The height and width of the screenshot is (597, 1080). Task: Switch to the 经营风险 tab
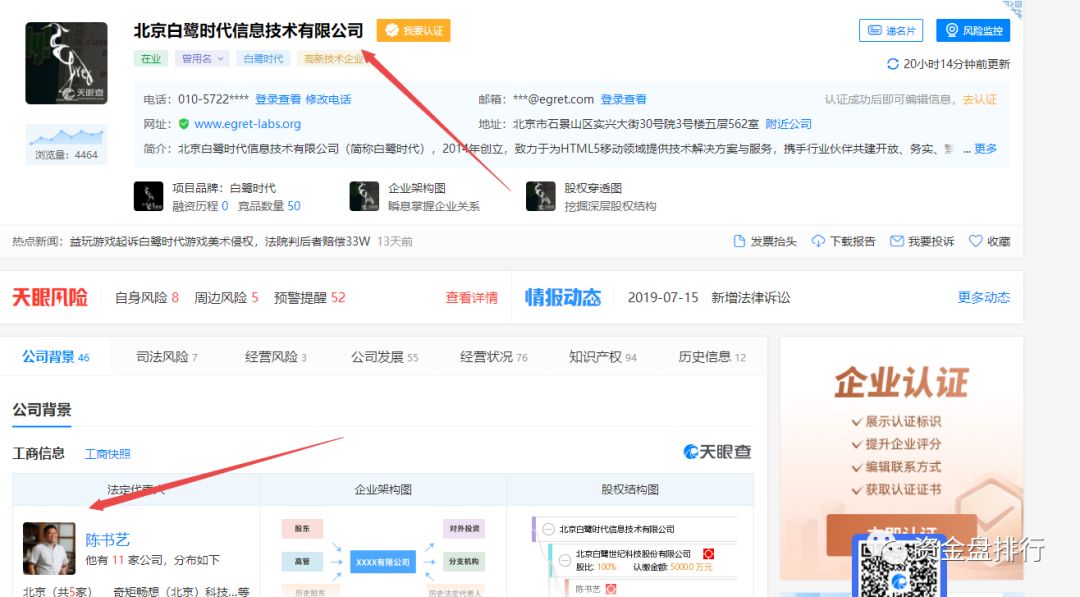(276, 357)
